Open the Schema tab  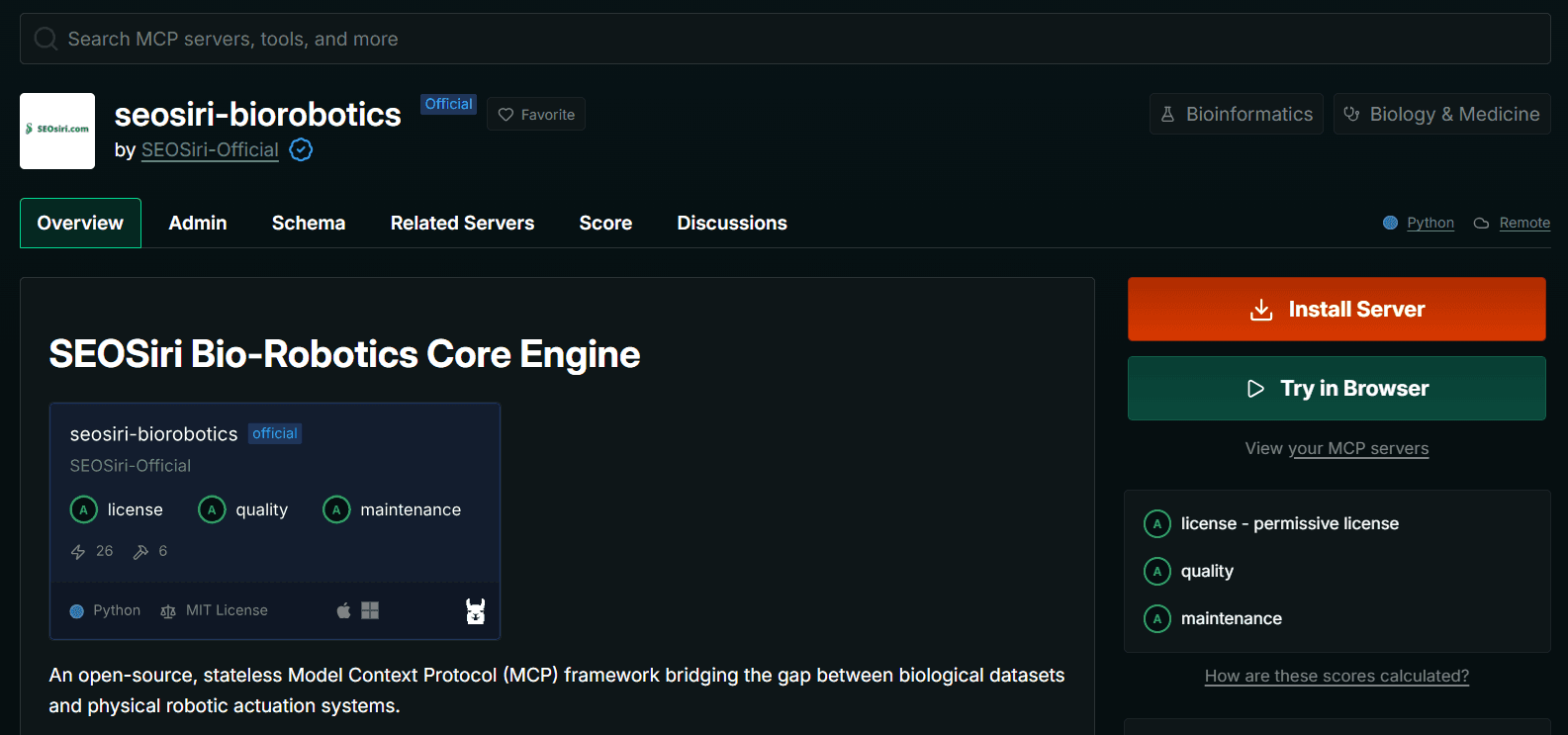pyautogui.click(x=309, y=224)
